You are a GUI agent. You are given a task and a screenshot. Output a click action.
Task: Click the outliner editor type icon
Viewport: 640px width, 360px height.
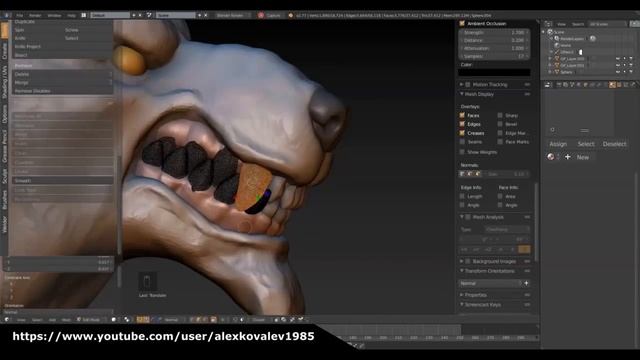tap(548, 24)
